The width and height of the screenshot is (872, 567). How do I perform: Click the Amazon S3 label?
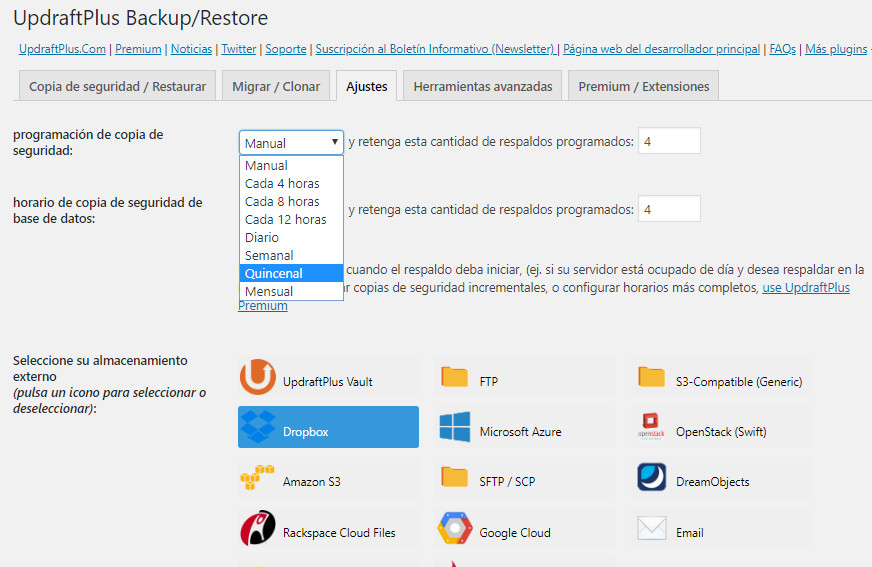point(311,482)
